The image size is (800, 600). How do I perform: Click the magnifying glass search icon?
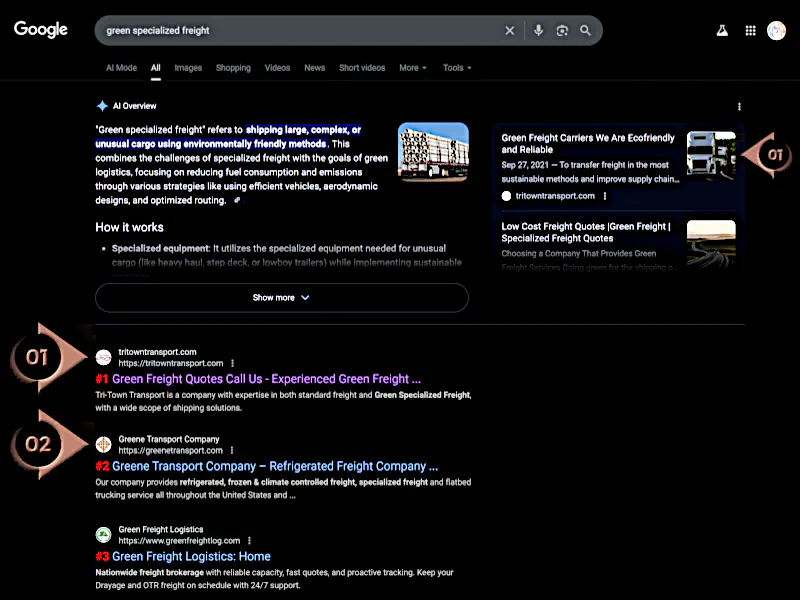coord(585,31)
